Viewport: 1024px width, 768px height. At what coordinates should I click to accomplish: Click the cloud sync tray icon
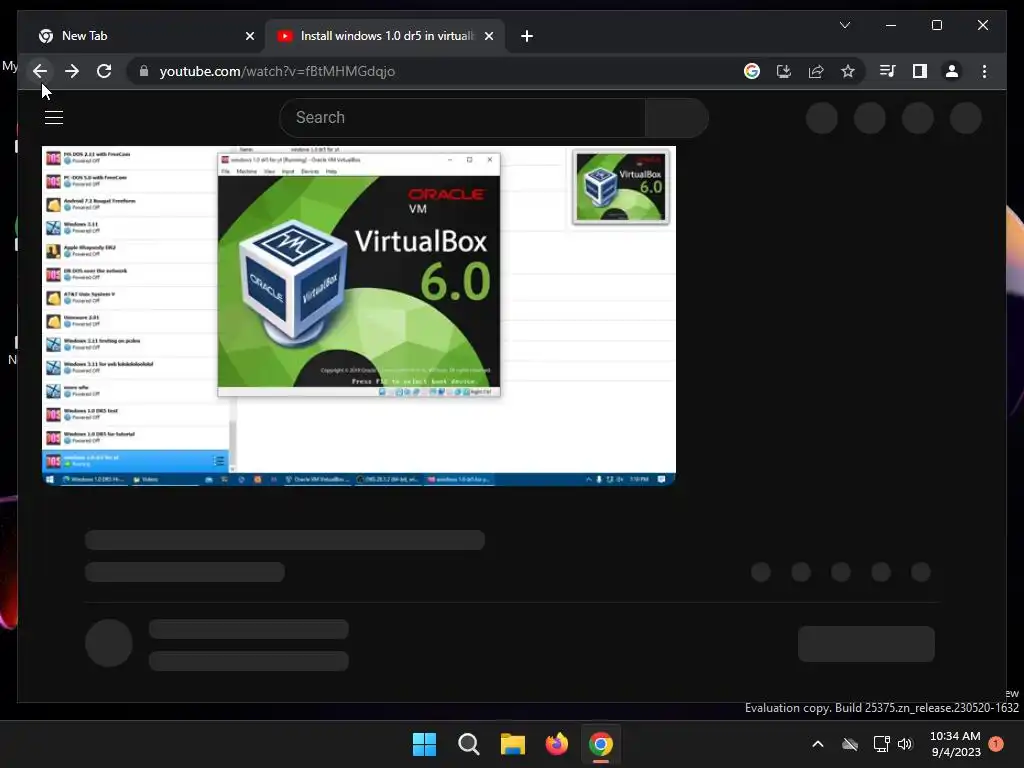(850, 744)
